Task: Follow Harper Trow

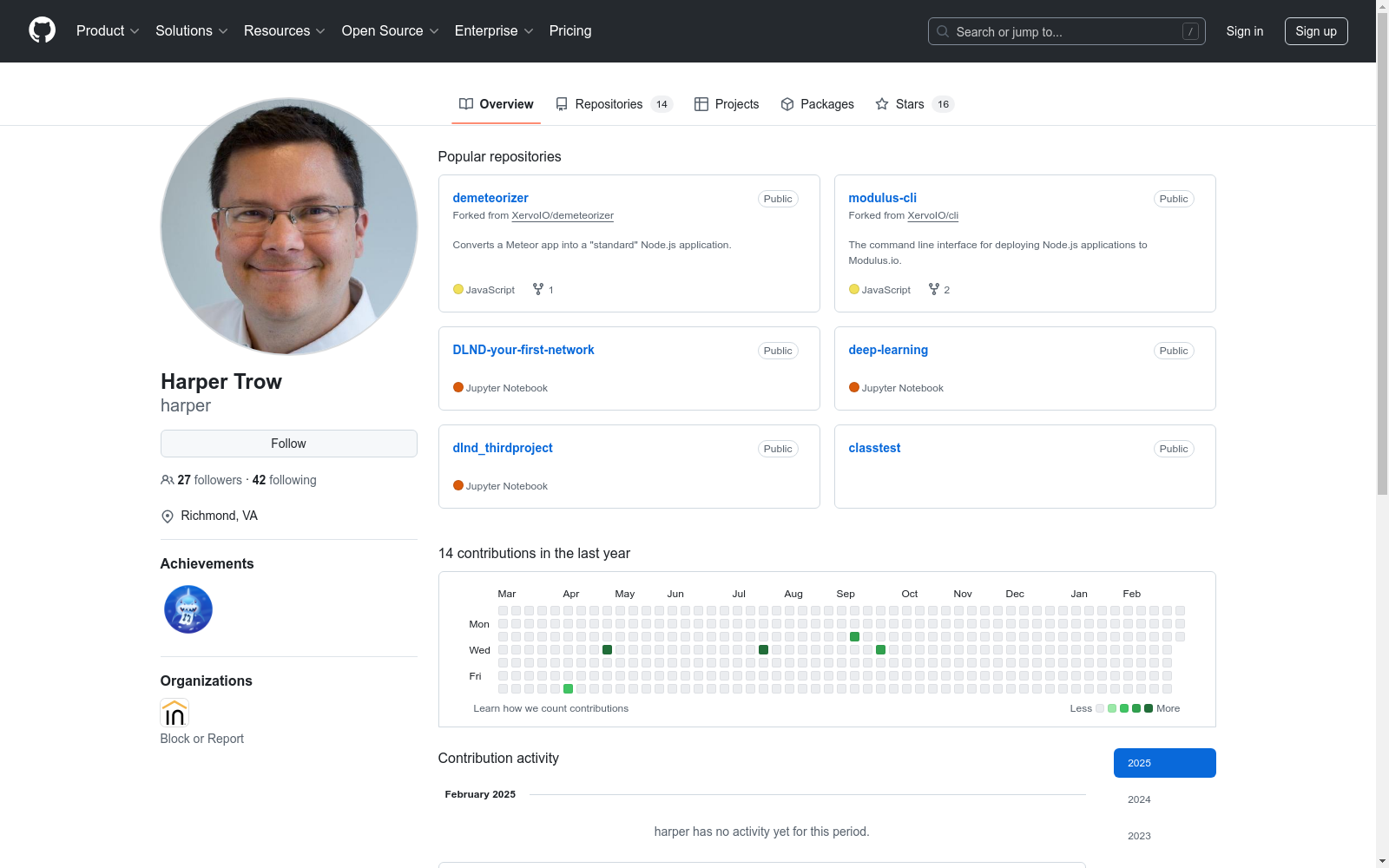Action: coord(289,444)
